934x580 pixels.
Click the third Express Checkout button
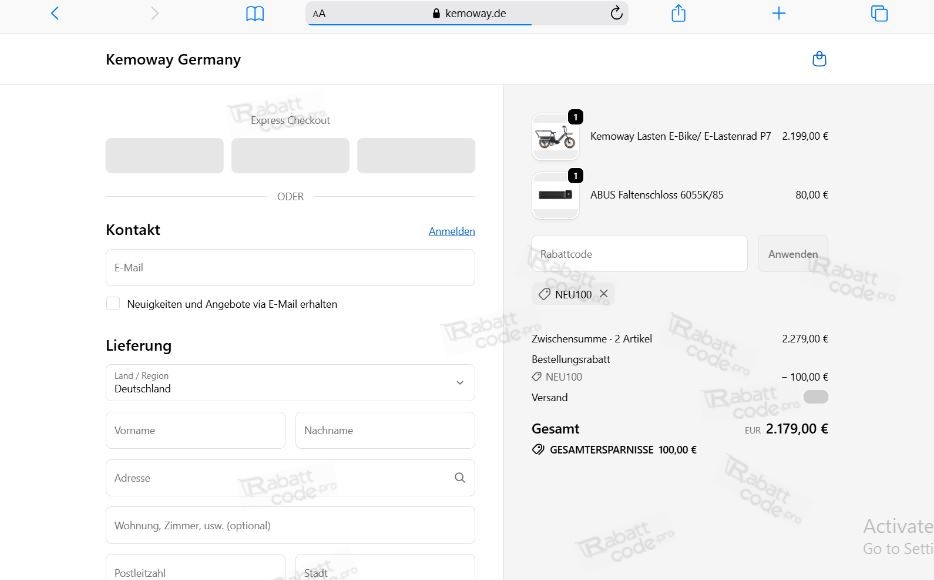point(416,155)
